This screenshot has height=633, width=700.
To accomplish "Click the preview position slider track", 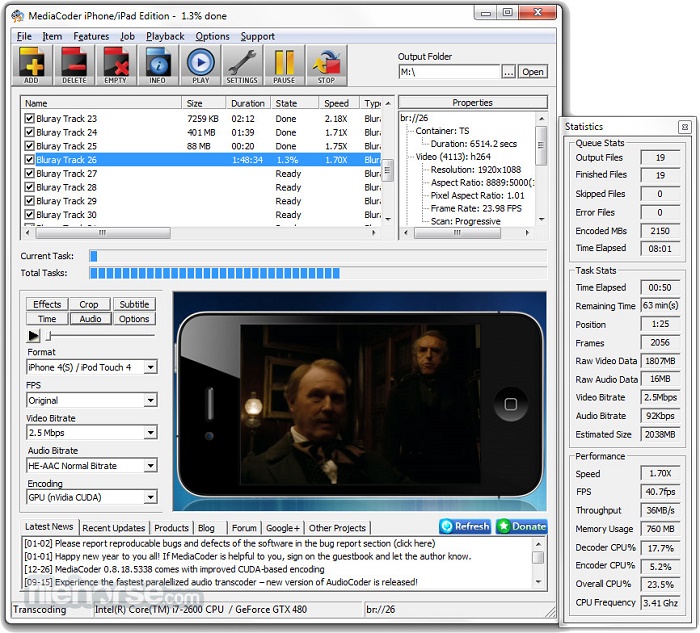I will click(100, 336).
